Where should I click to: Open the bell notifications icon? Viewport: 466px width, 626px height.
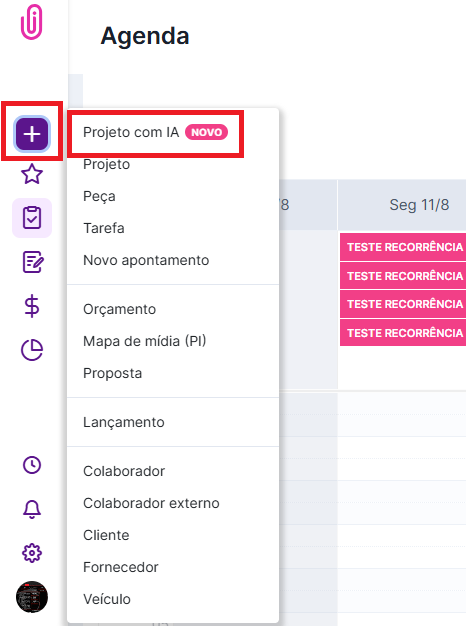pos(32,509)
